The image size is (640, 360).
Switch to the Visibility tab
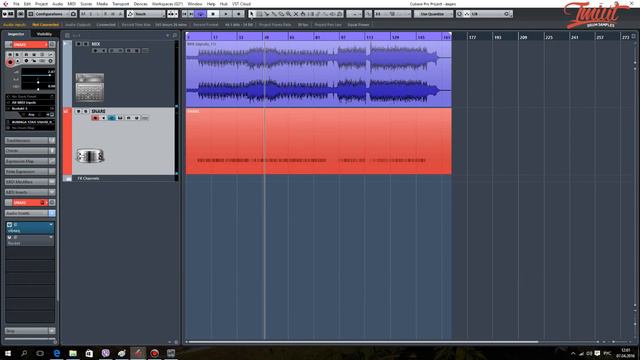tap(44, 34)
